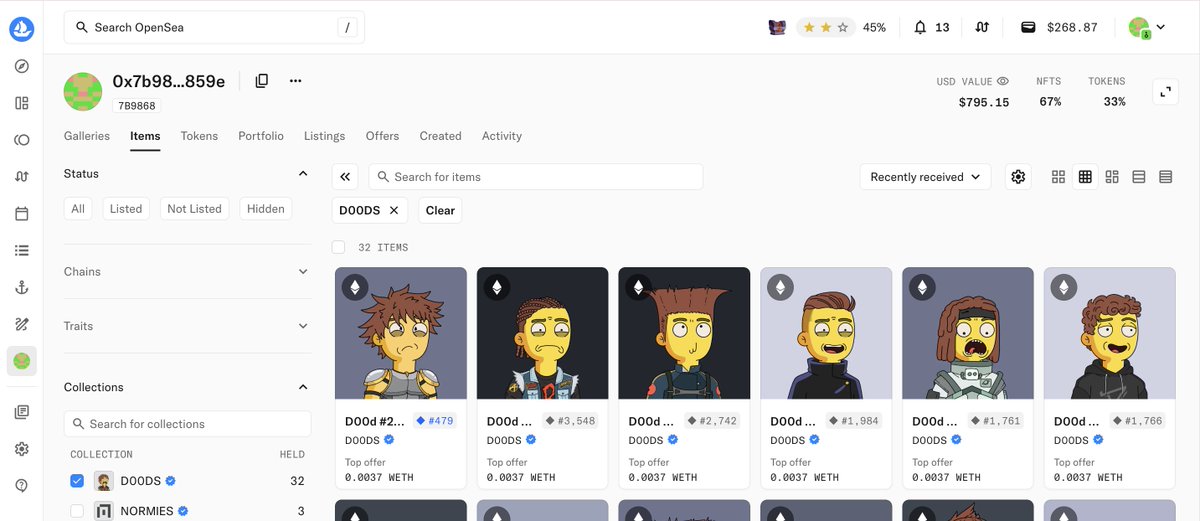Image resolution: width=1200 pixels, height=521 pixels.
Task: Select the Hidden status filter
Action: (x=266, y=209)
